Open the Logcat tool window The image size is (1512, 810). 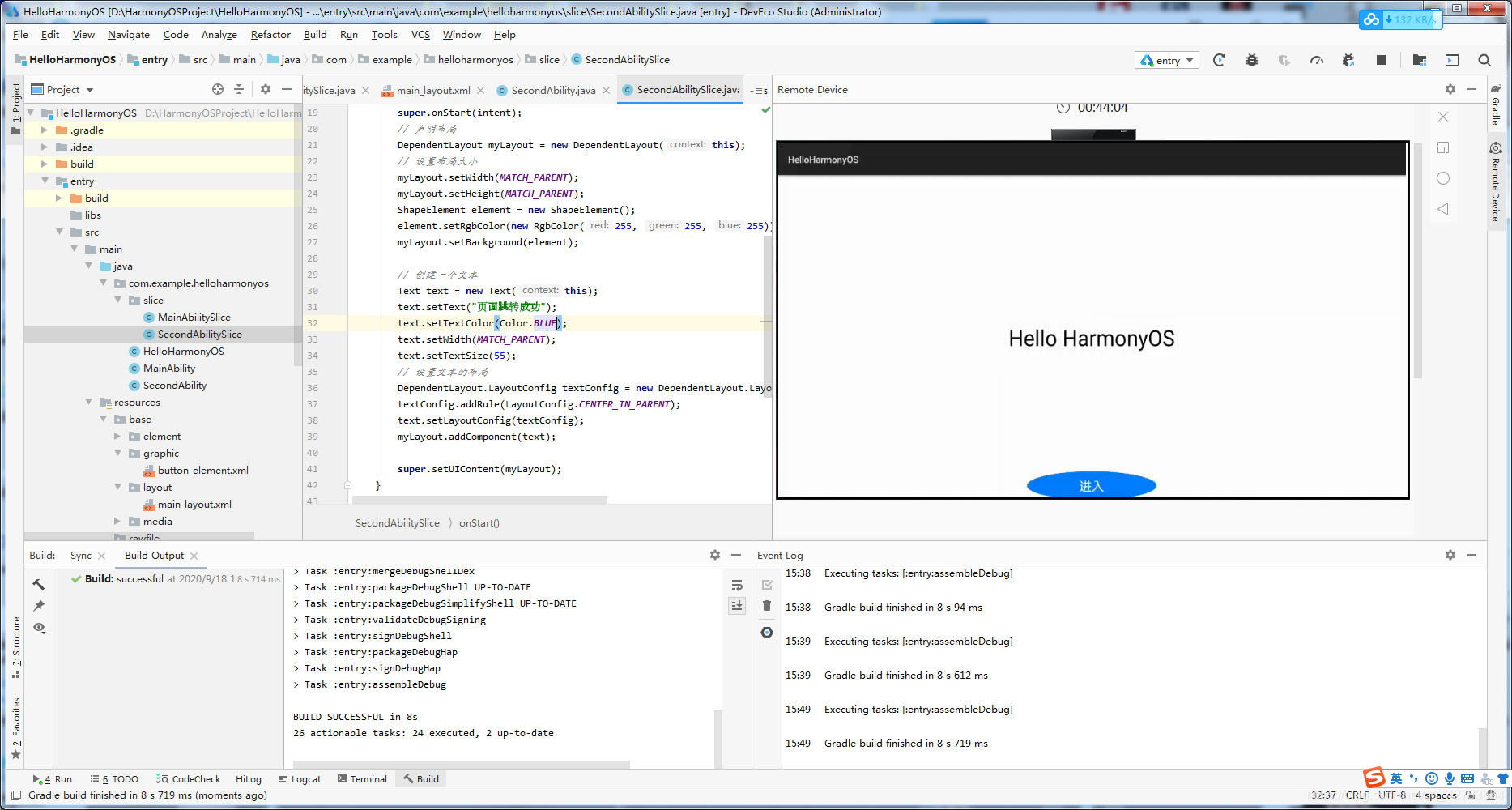click(300, 779)
